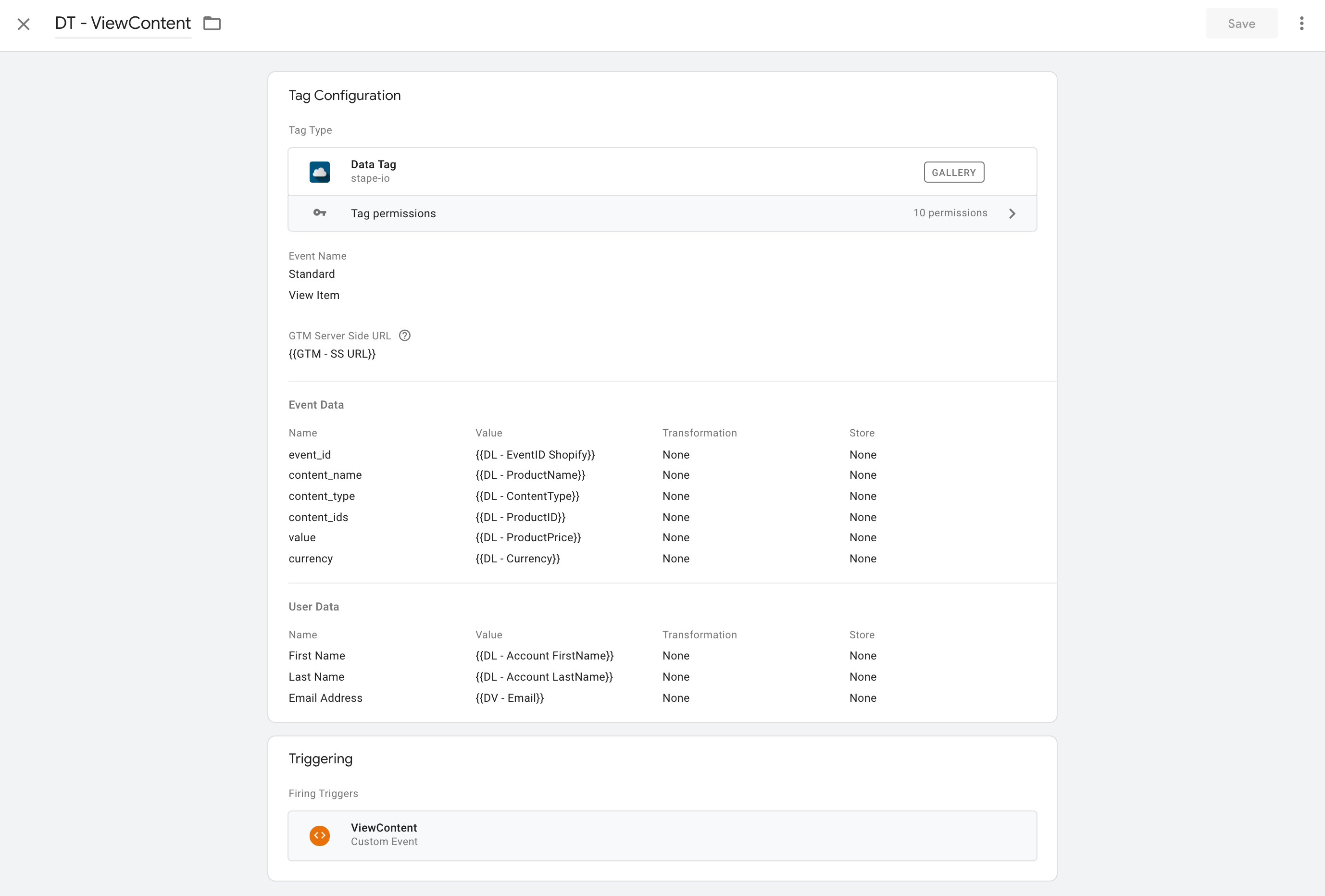The width and height of the screenshot is (1325, 896).
Task: Click {{DL - Currency}} value
Action: pyautogui.click(x=518, y=559)
